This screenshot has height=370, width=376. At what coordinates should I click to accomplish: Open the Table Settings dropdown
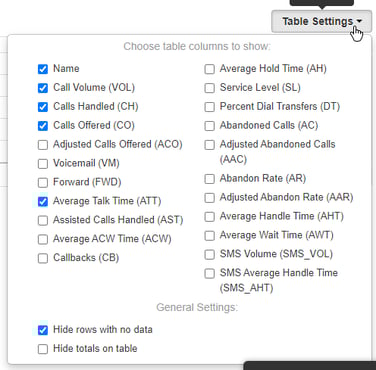322,21
